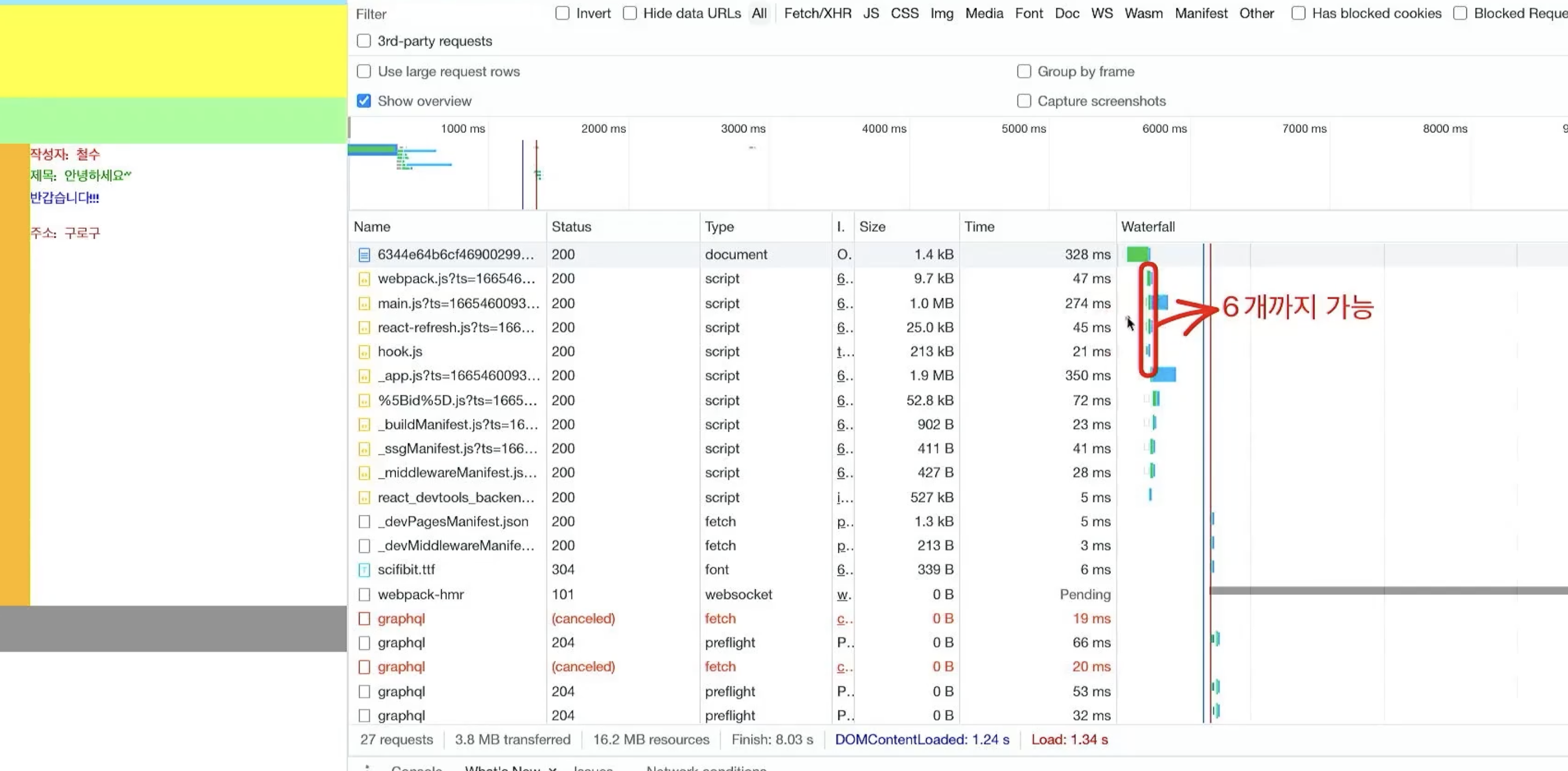Click the 3000 ms mark in overview timeline
This screenshot has width=1568, height=771.
(742, 129)
